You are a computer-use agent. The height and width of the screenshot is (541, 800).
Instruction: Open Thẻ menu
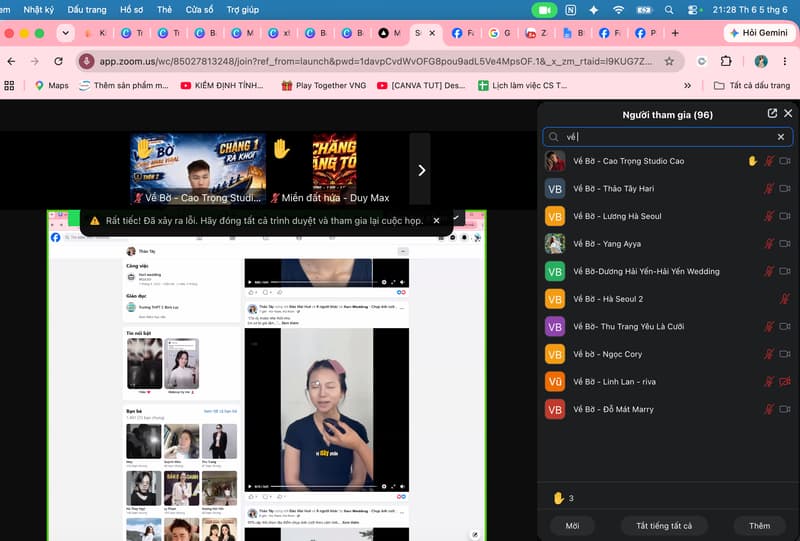(164, 10)
